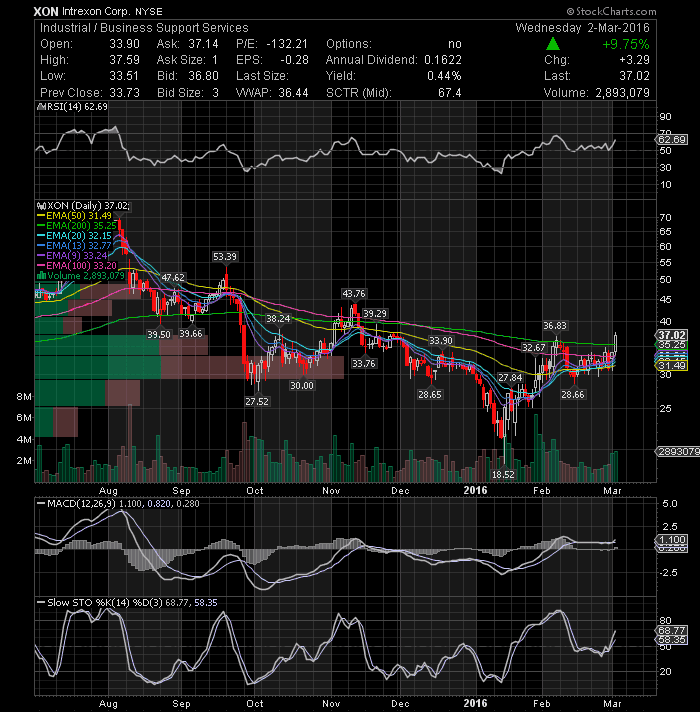Click the yellow EMA(50) 31.49 legend entry
The width and height of the screenshot is (700, 712).
click(79, 216)
